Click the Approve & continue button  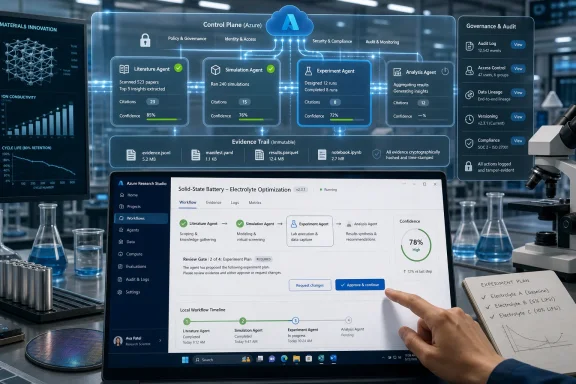click(360, 284)
